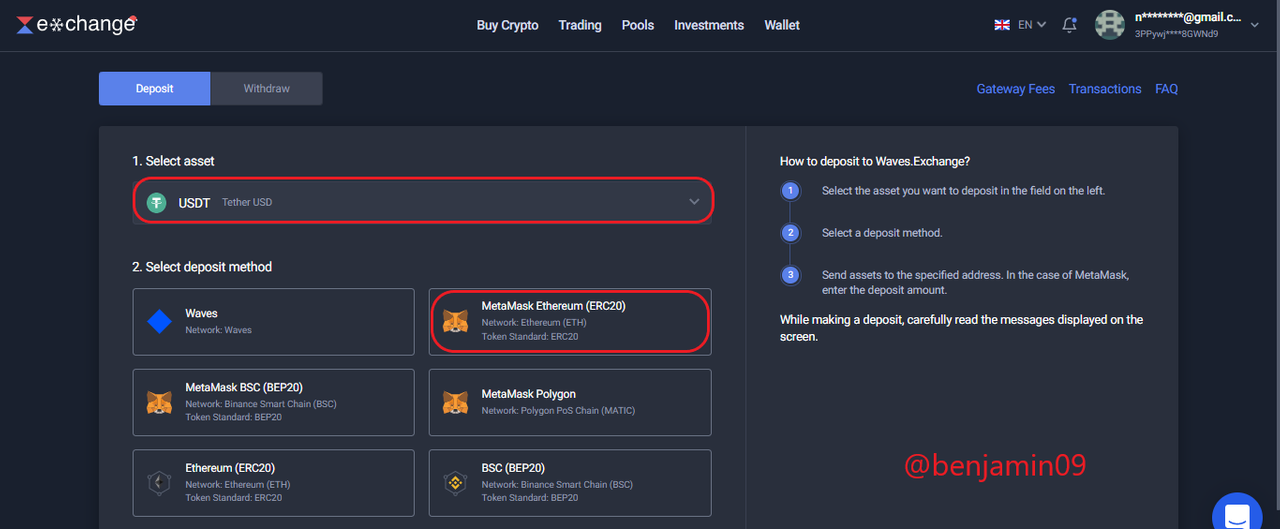
Task: Open the Gateway Fees link
Action: tap(1016, 89)
